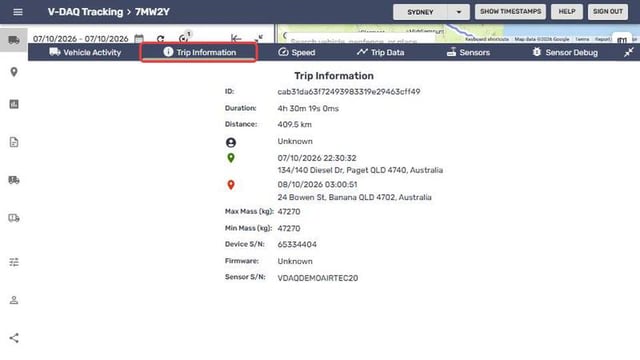This screenshot has height=360, width=640.
Task: Click the share icon in sidebar
Action: [14, 338]
